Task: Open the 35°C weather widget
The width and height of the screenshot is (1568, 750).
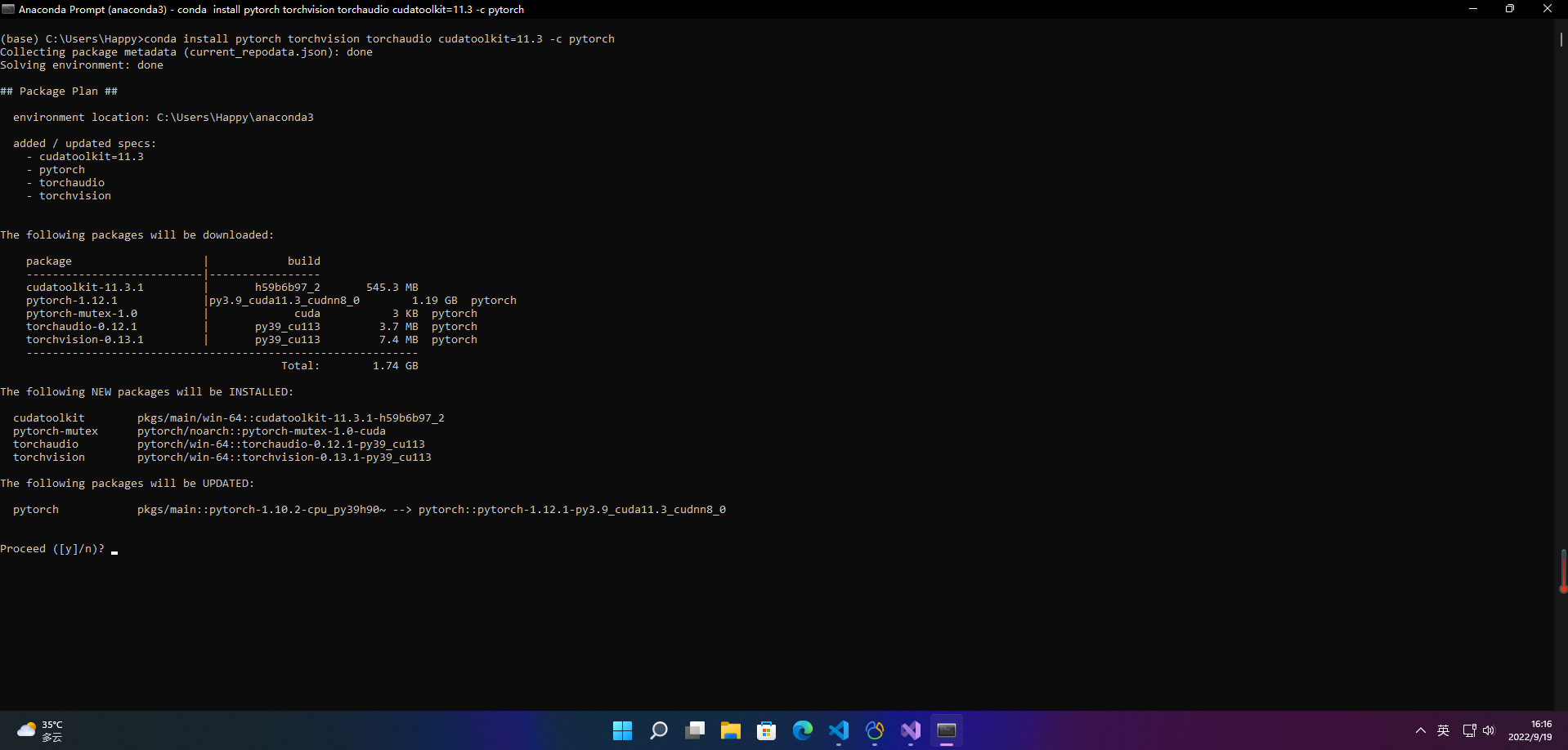Action: [x=40, y=730]
